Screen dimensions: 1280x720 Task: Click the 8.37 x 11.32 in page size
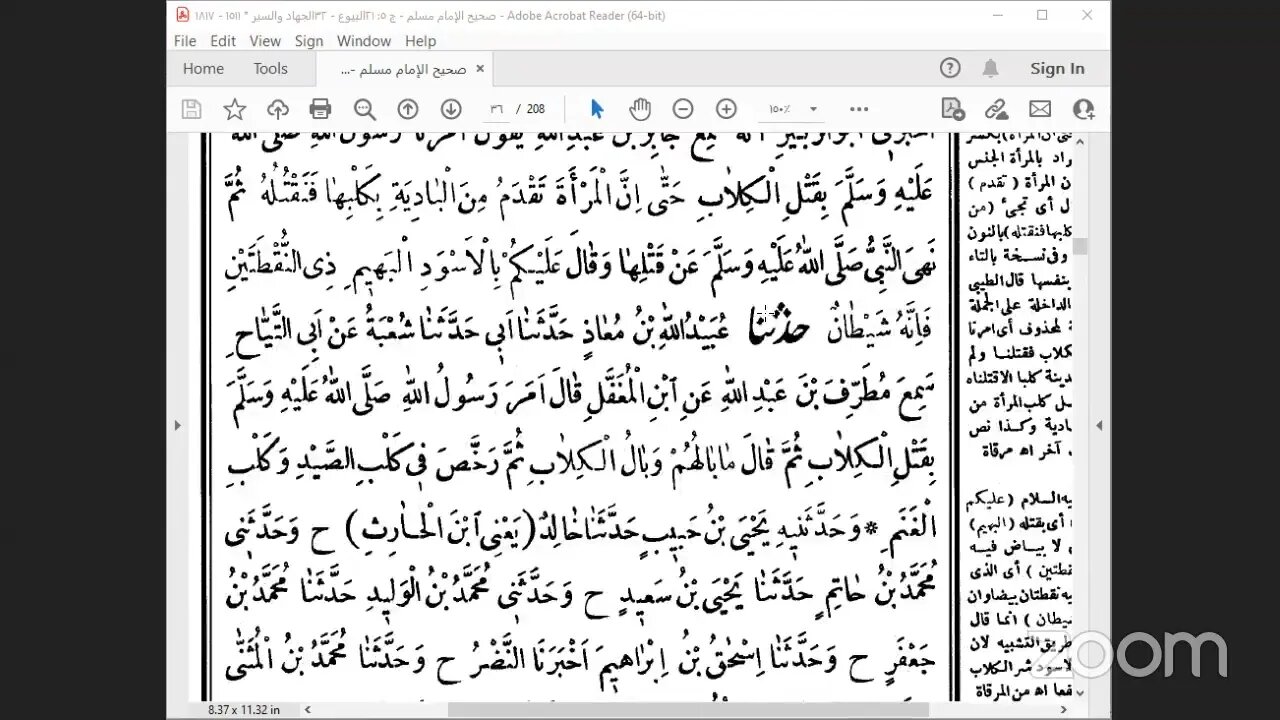pos(244,709)
